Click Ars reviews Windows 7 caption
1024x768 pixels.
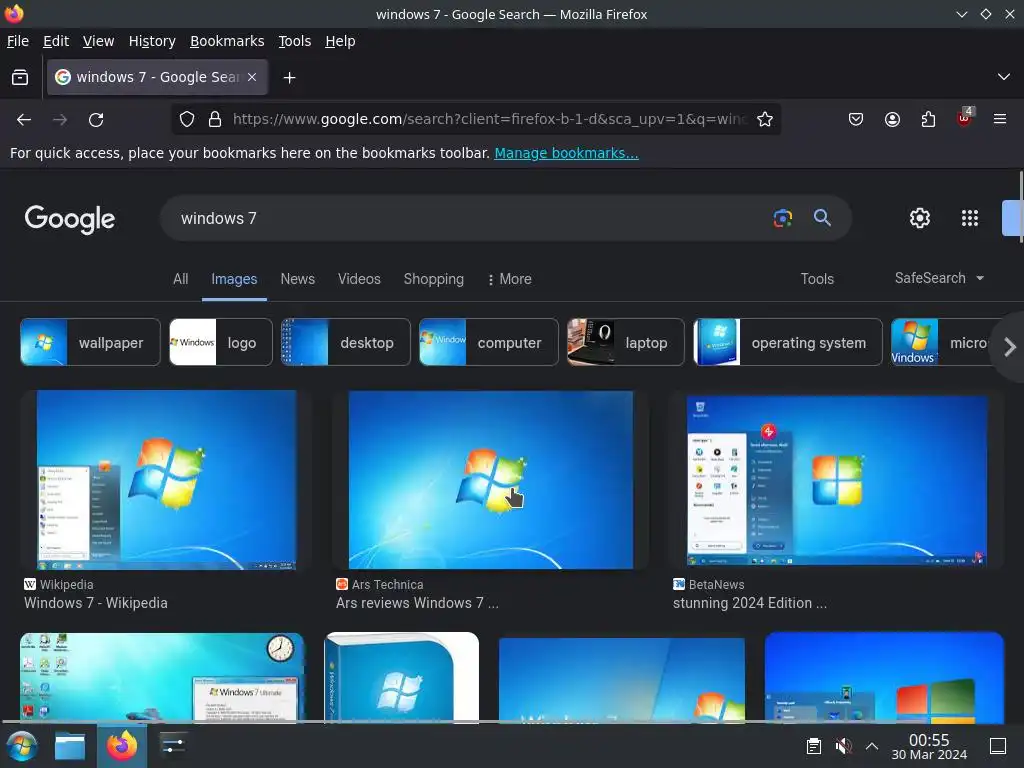[x=417, y=603]
